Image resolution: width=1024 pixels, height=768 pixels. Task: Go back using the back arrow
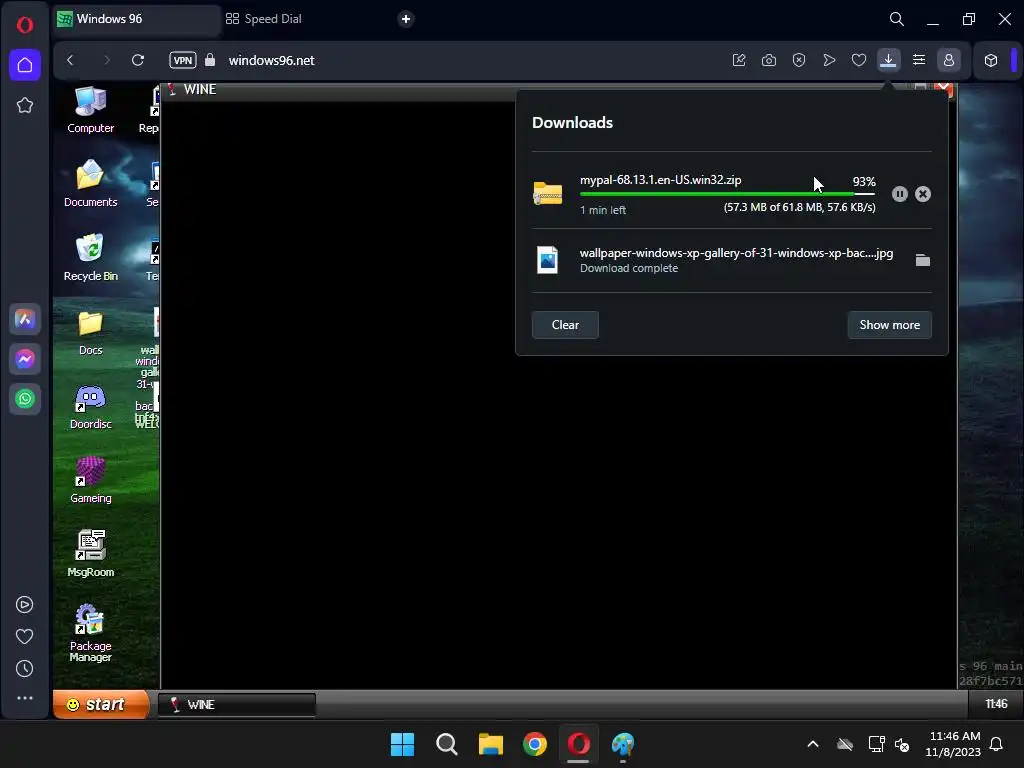coord(71,60)
